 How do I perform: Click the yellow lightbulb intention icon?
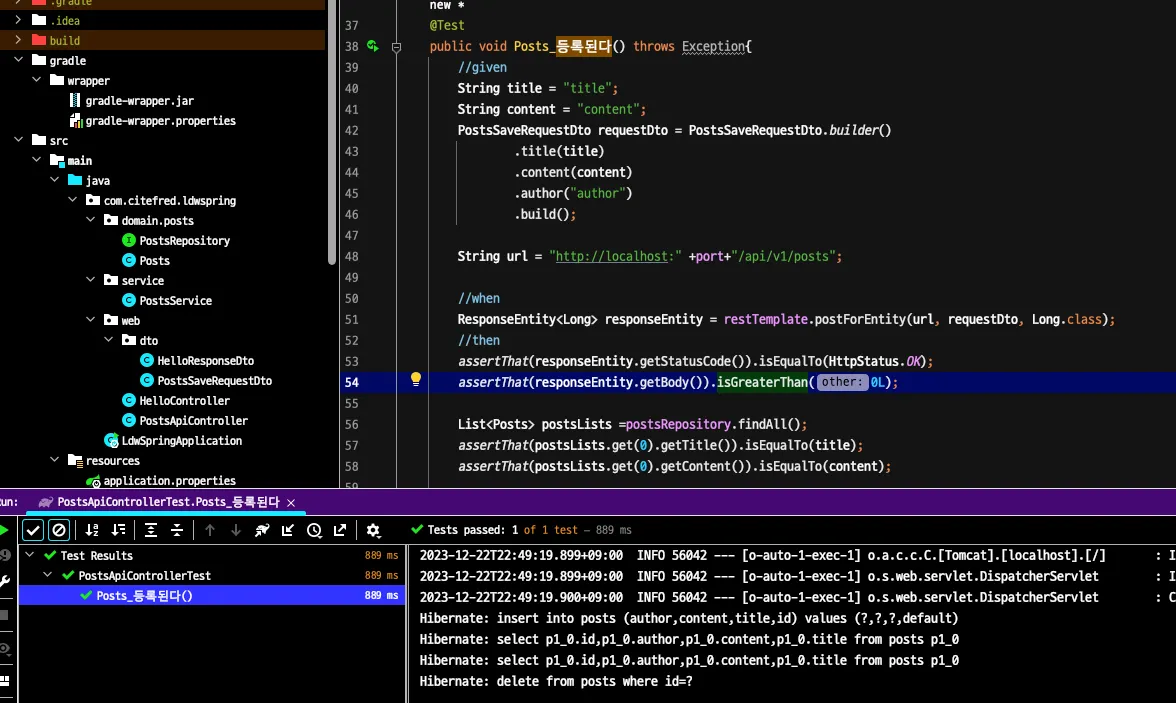[416, 380]
